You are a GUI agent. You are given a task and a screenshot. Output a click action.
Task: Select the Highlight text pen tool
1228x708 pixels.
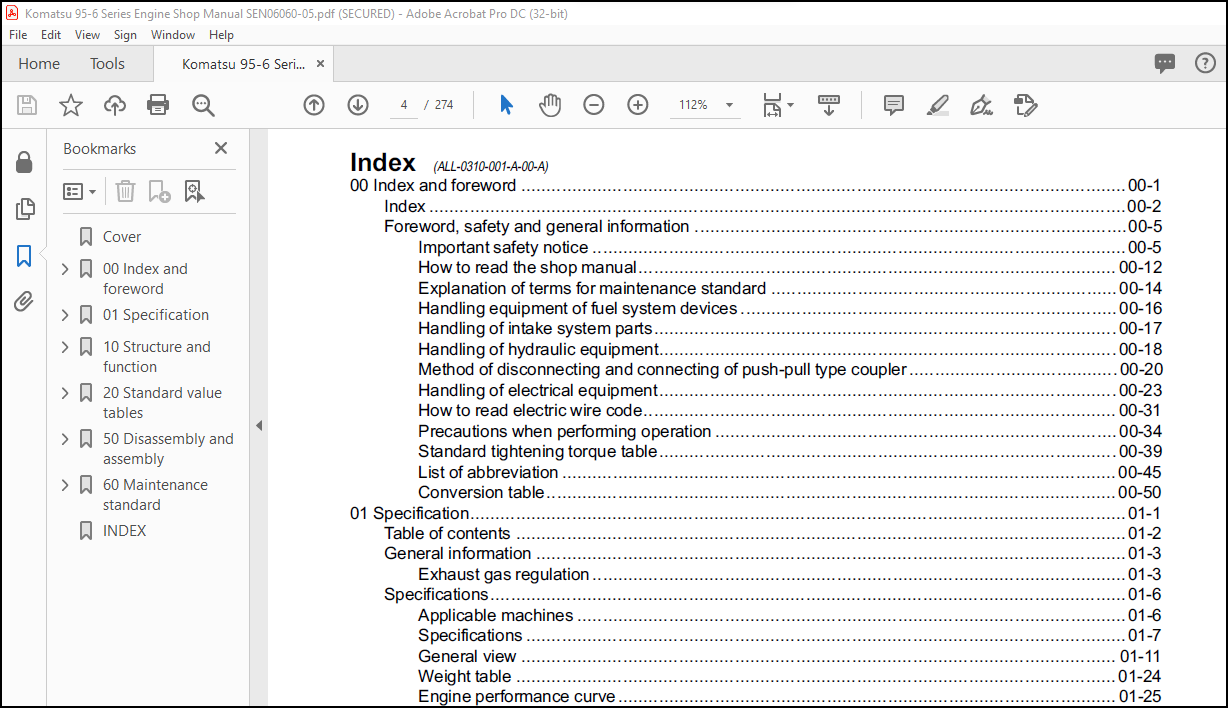(937, 105)
